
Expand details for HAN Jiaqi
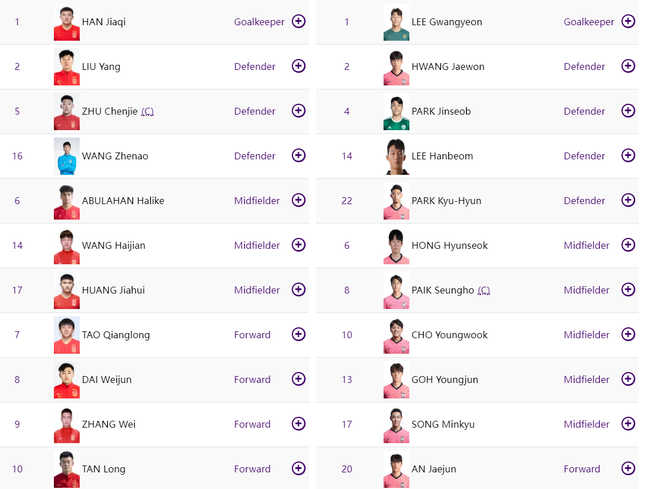[298, 21]
